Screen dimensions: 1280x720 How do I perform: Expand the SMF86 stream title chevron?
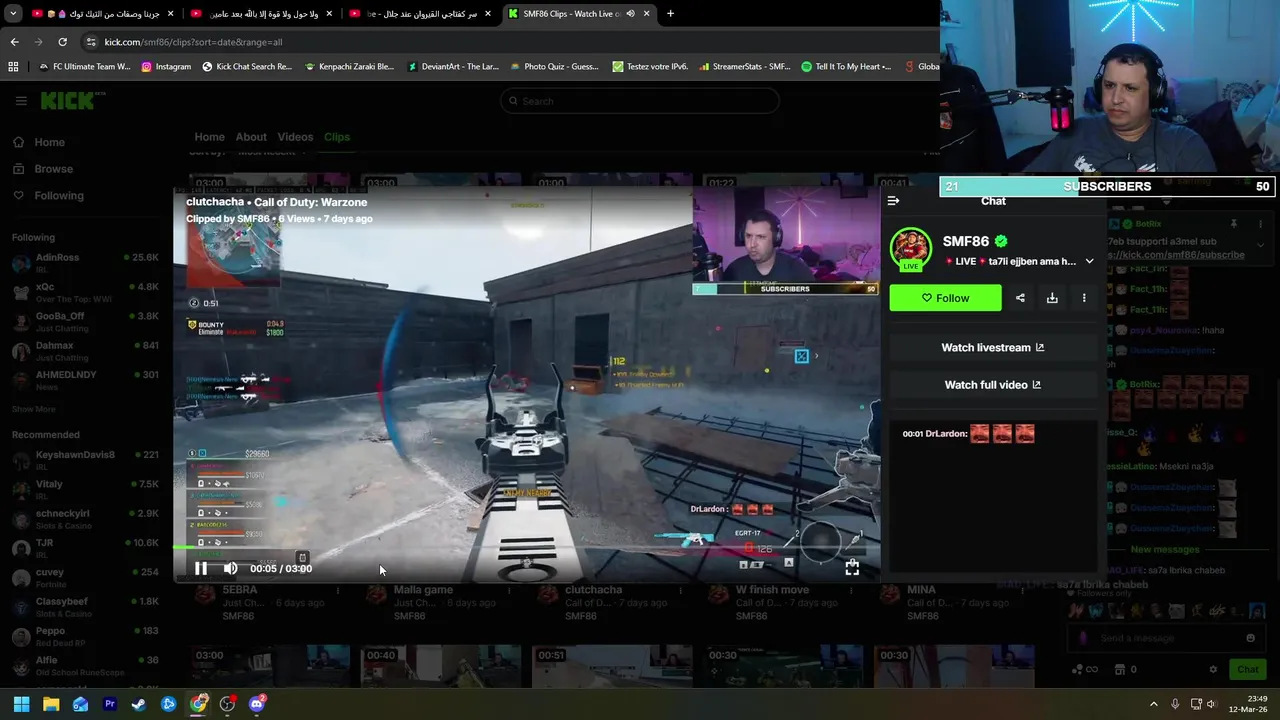point(1089,262)
